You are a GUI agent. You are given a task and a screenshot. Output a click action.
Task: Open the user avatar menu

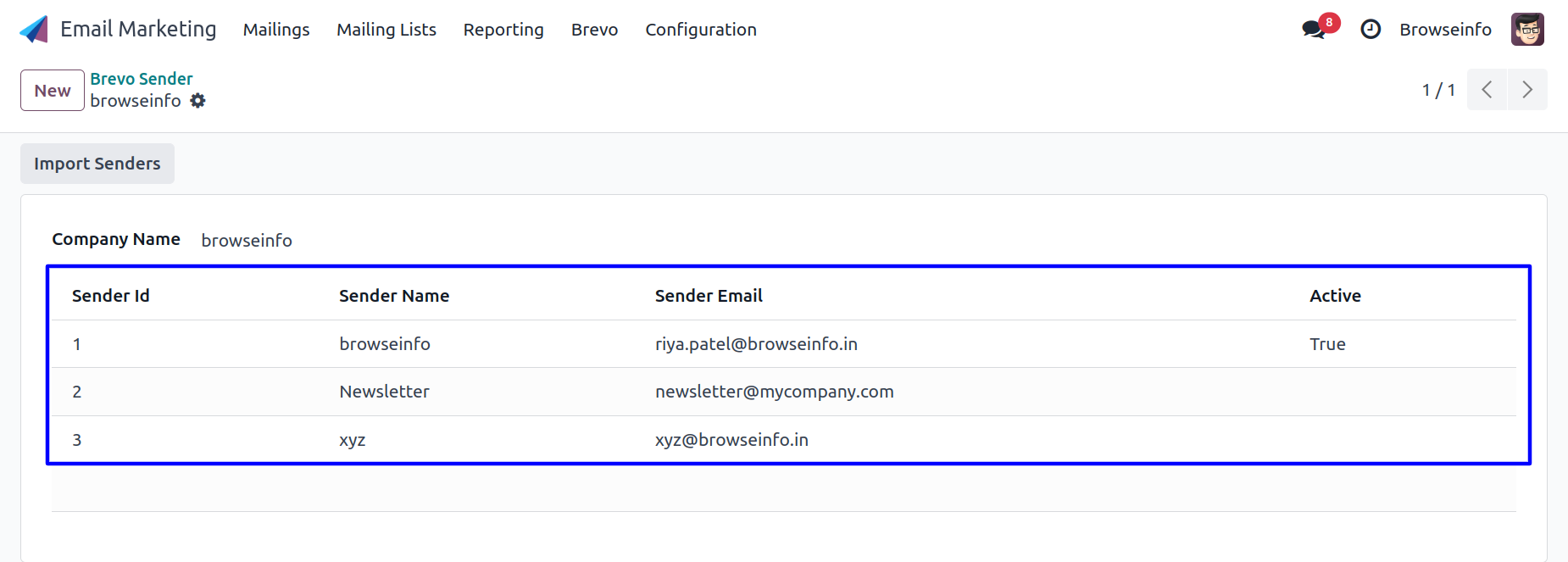click(1527, 30)
